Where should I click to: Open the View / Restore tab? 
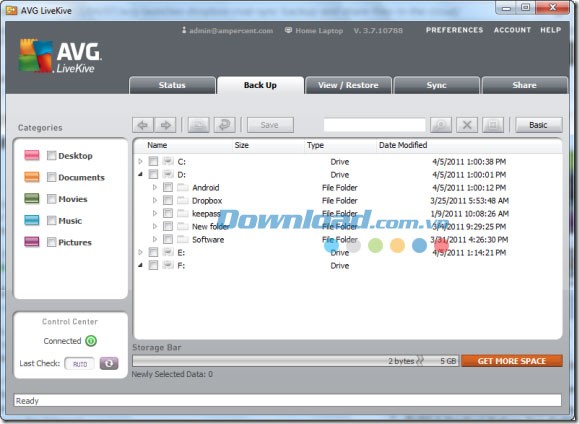coord(348,85)
